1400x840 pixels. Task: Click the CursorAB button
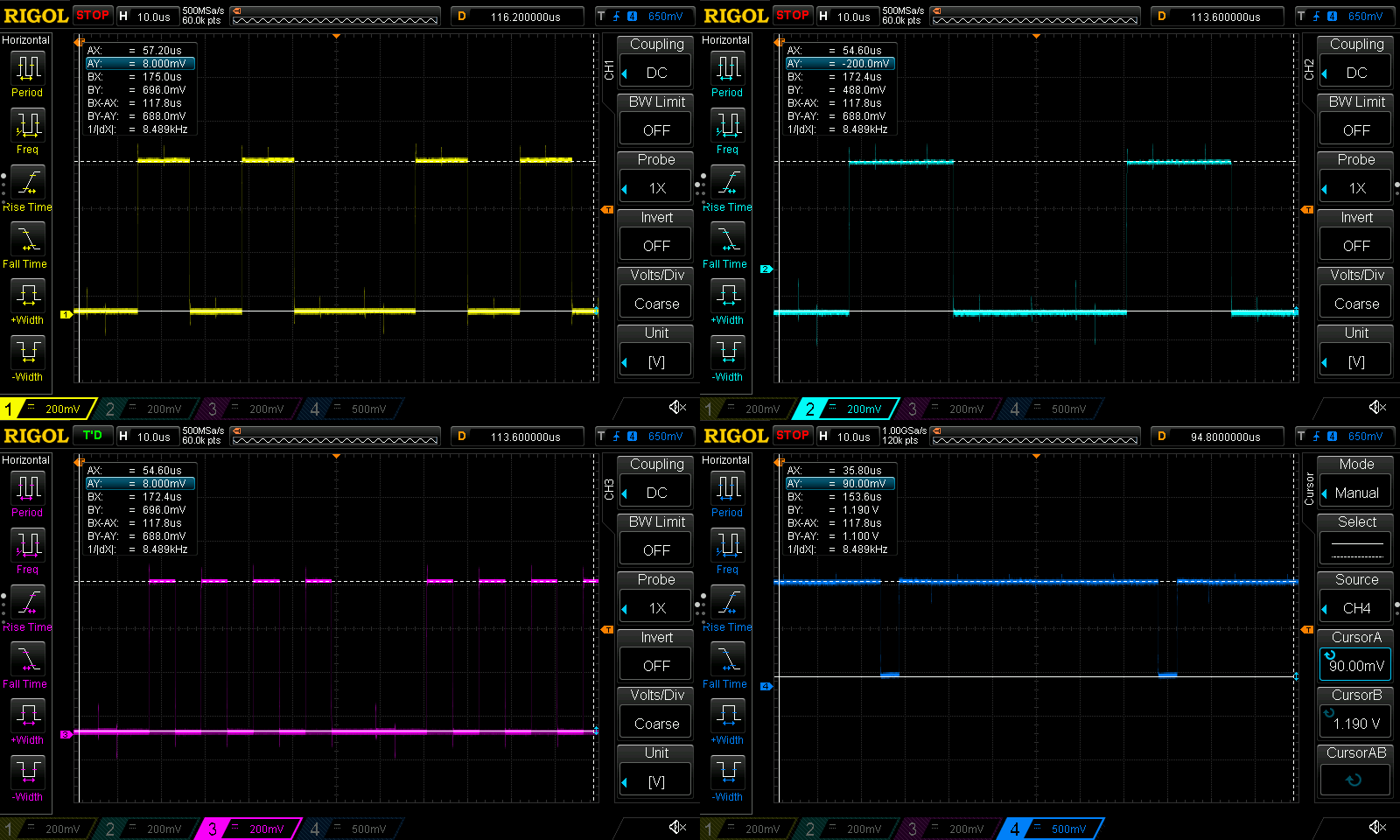[1356, 771]
